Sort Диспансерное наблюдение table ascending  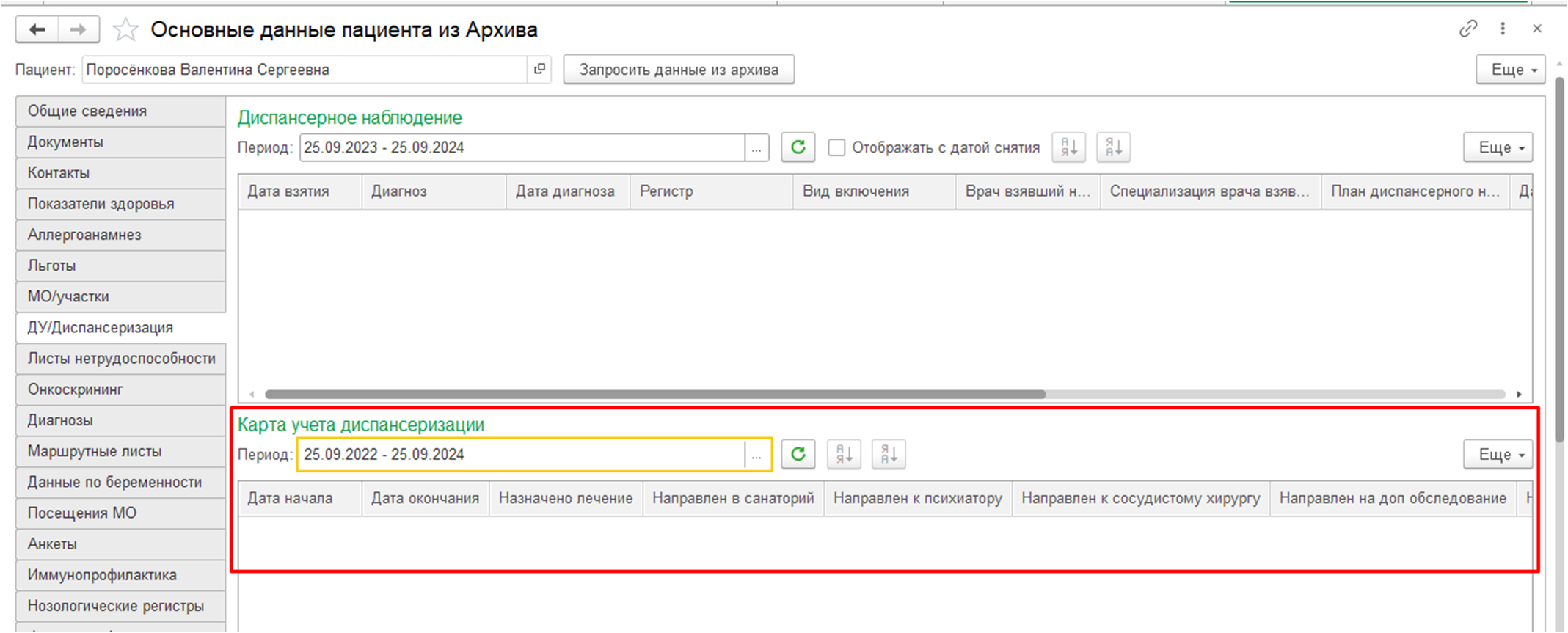(1068, 147)
